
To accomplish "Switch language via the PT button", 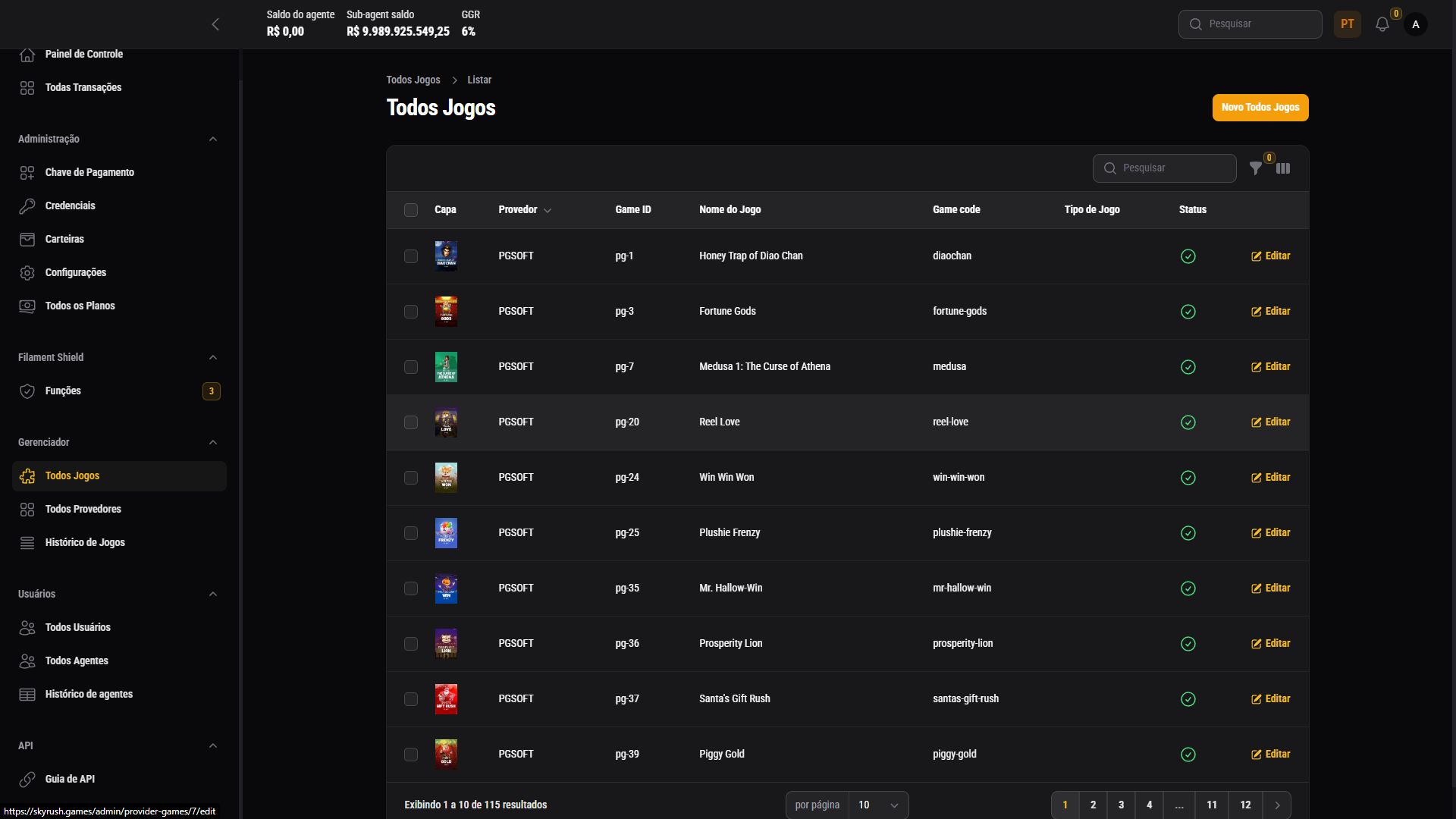I will coord(1347,24).
